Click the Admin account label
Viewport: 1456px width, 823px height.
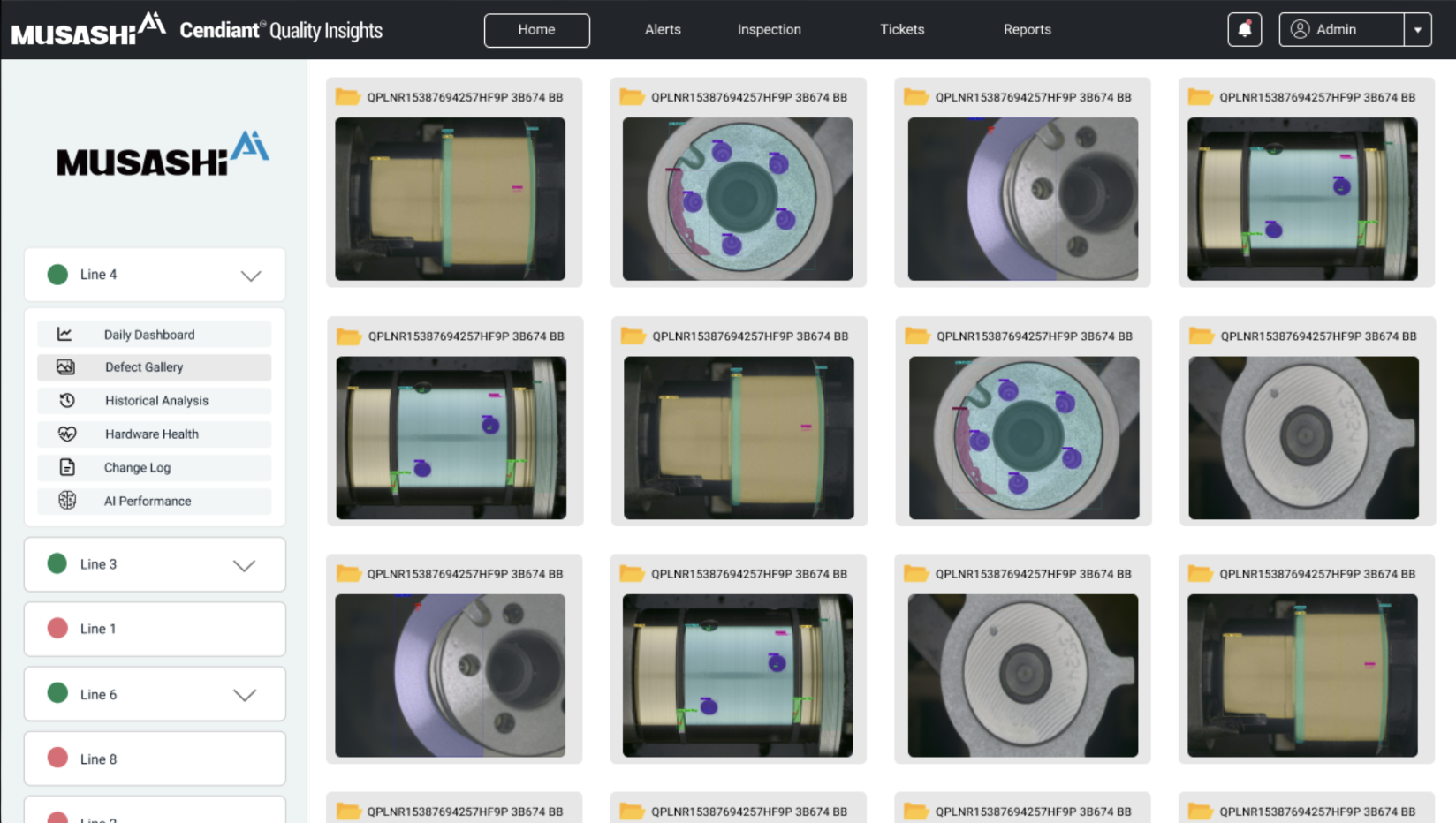tap(1336, 29)
